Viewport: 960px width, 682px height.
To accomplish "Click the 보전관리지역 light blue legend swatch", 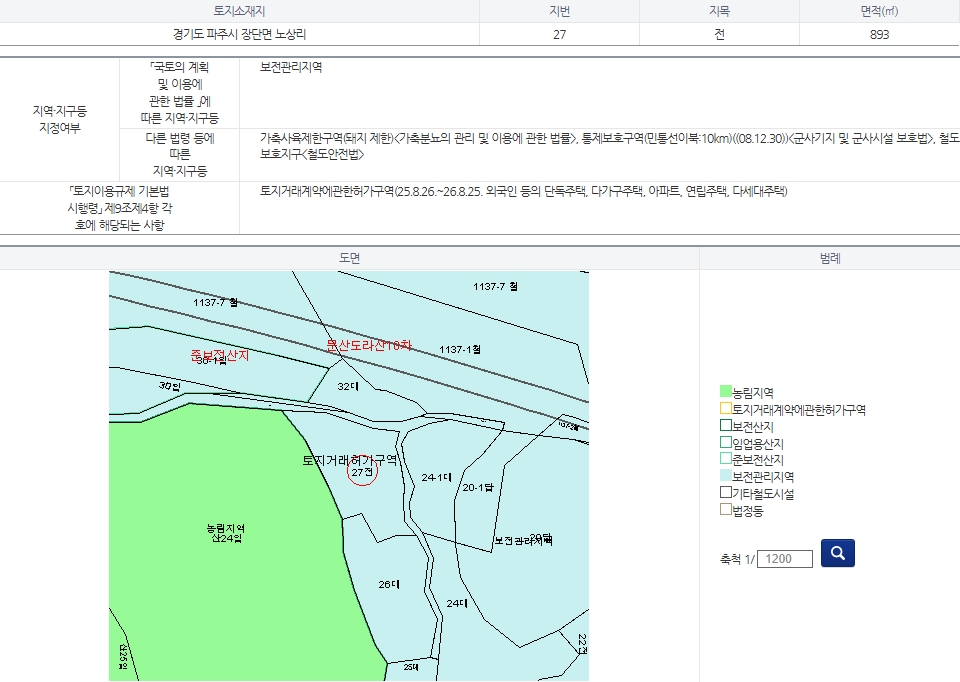I will coord(726,477).
